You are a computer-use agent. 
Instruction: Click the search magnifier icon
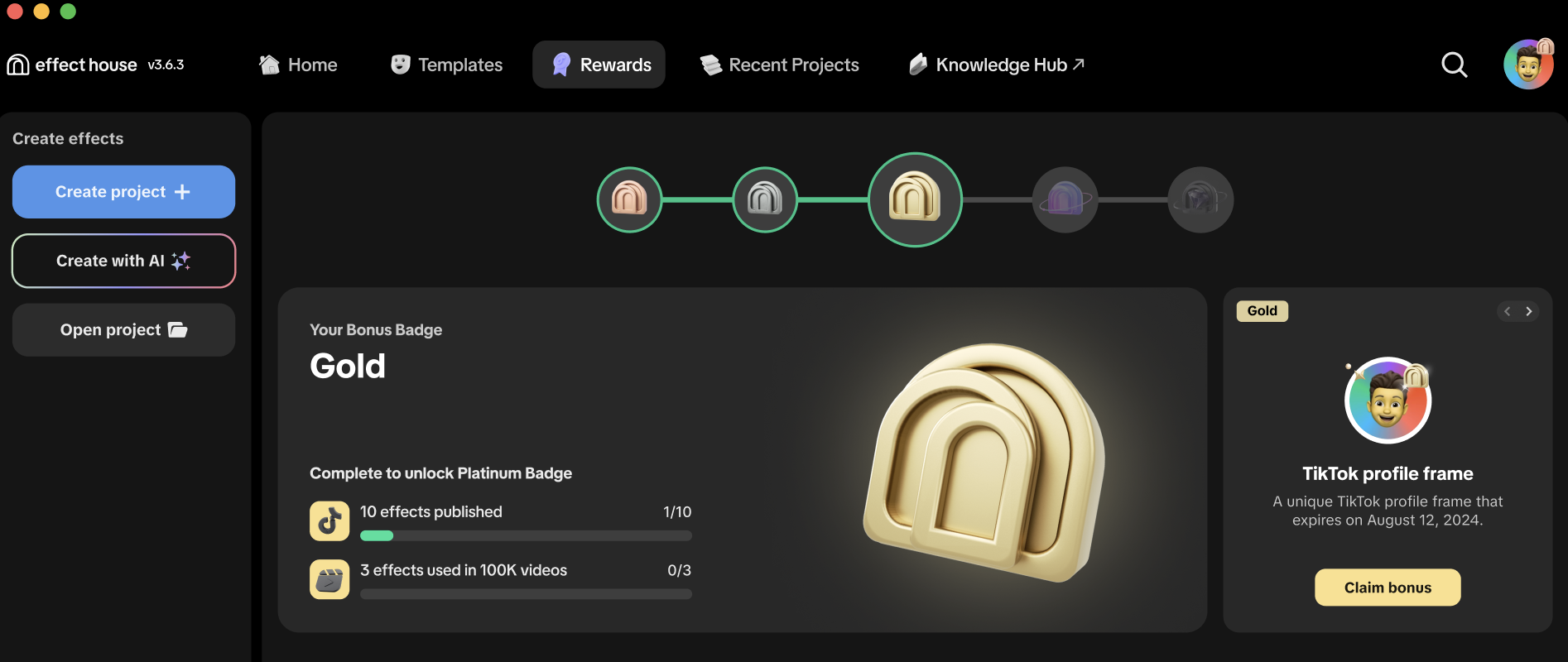tap(1455, 65)
